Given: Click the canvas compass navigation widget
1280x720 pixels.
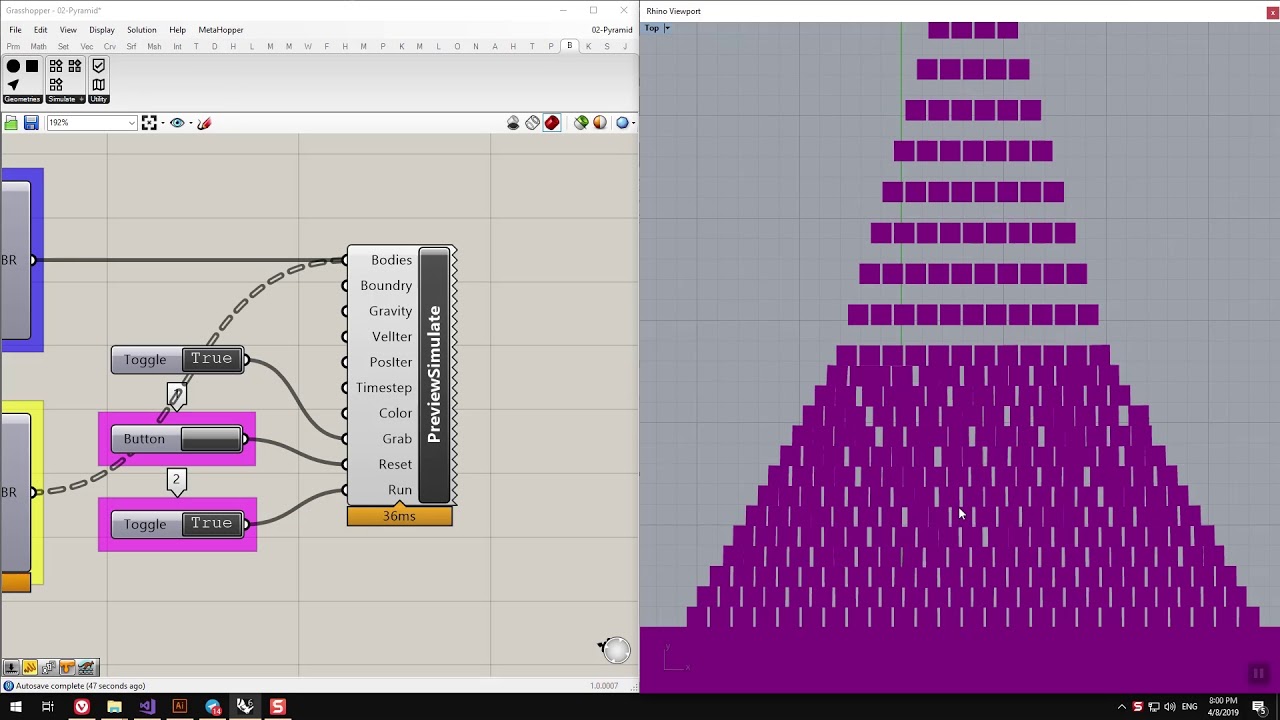Looking at the screenshot, I should [x=615, y=650].
